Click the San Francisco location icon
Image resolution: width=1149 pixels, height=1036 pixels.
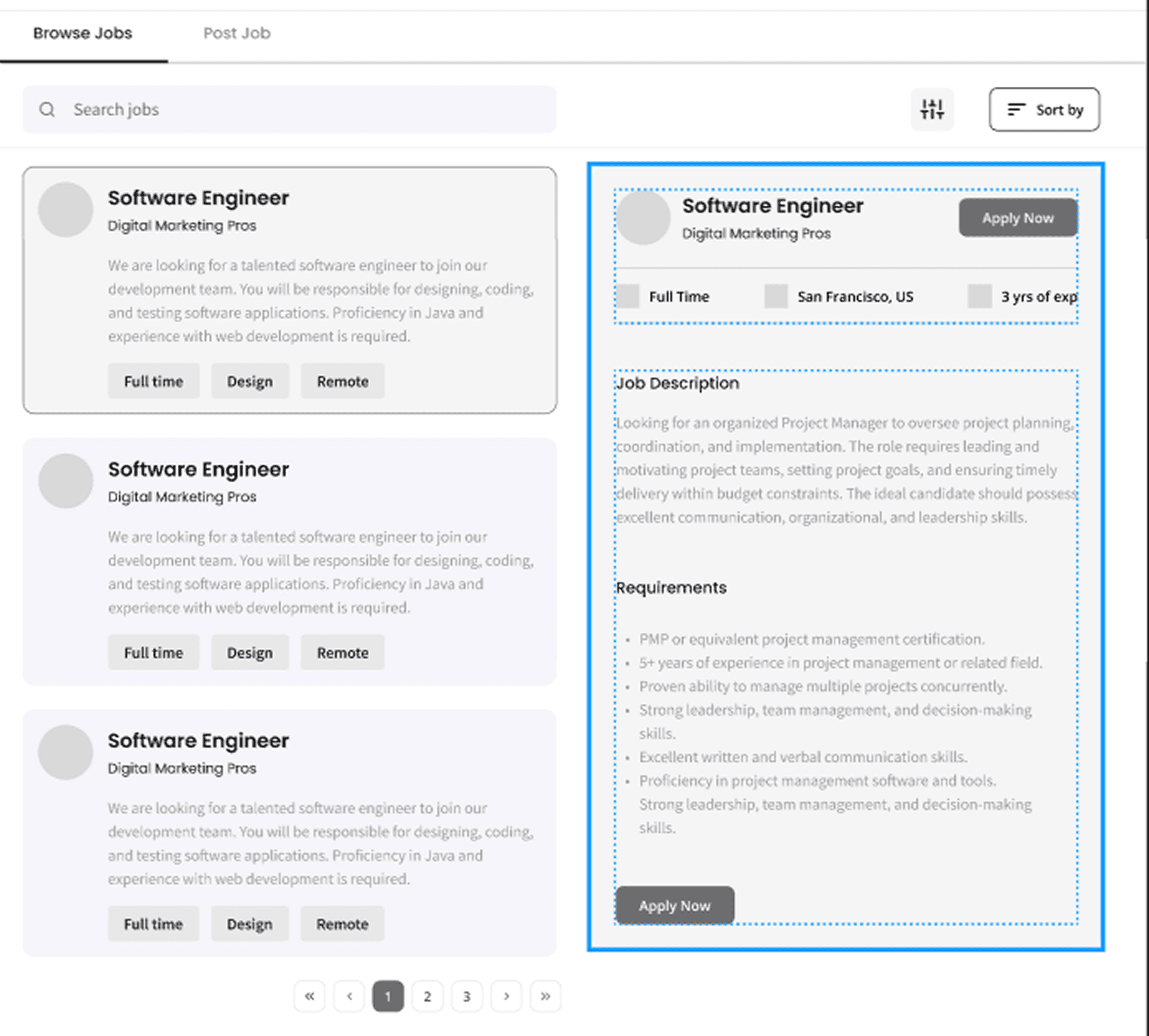[776, 296]
